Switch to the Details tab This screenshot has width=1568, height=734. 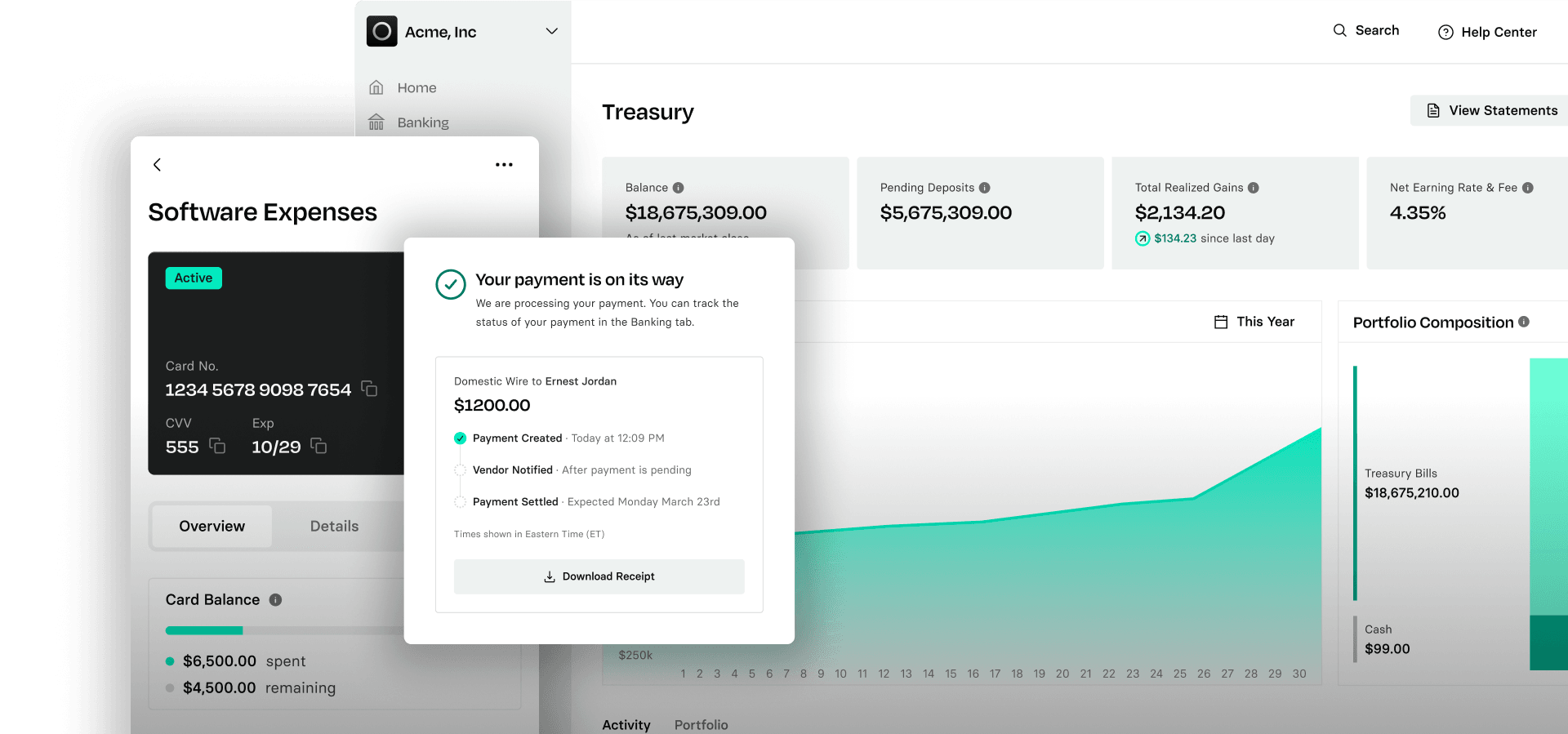pos(334,527)
